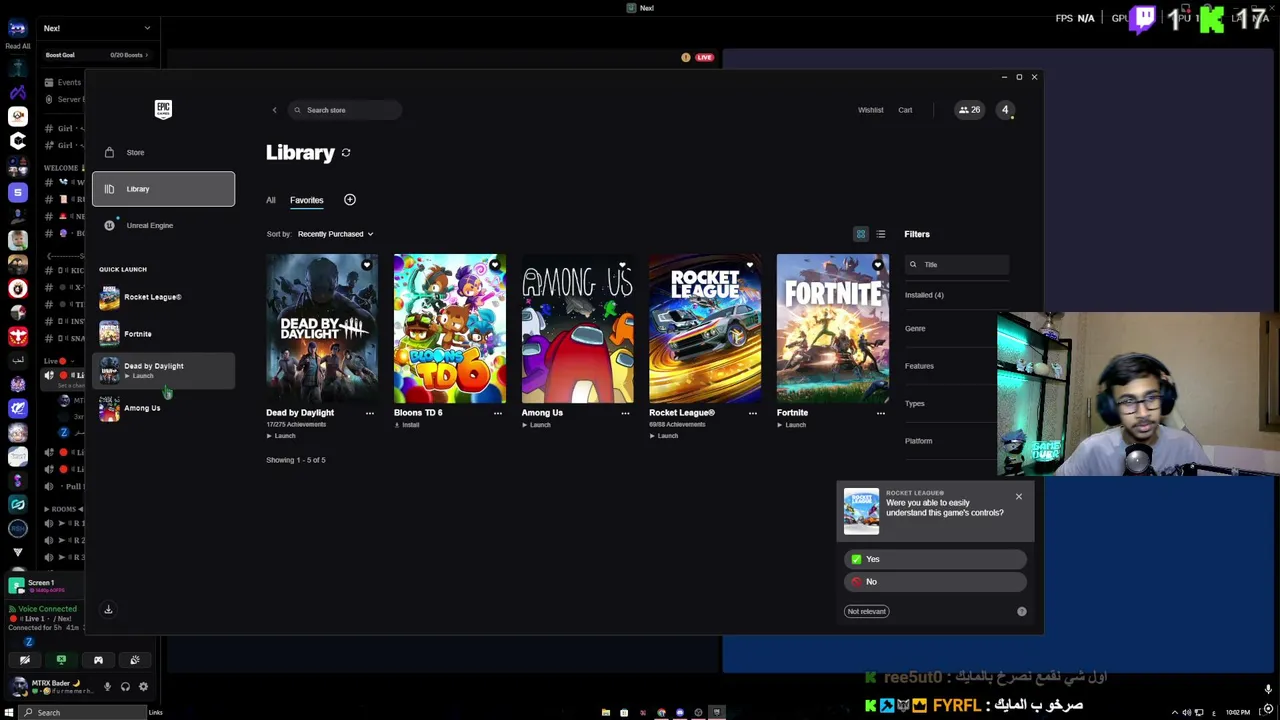This screenshot has width=1280, height=720.
Task: Quick launch Among Us in sidebar
Action: pos(163,408)
